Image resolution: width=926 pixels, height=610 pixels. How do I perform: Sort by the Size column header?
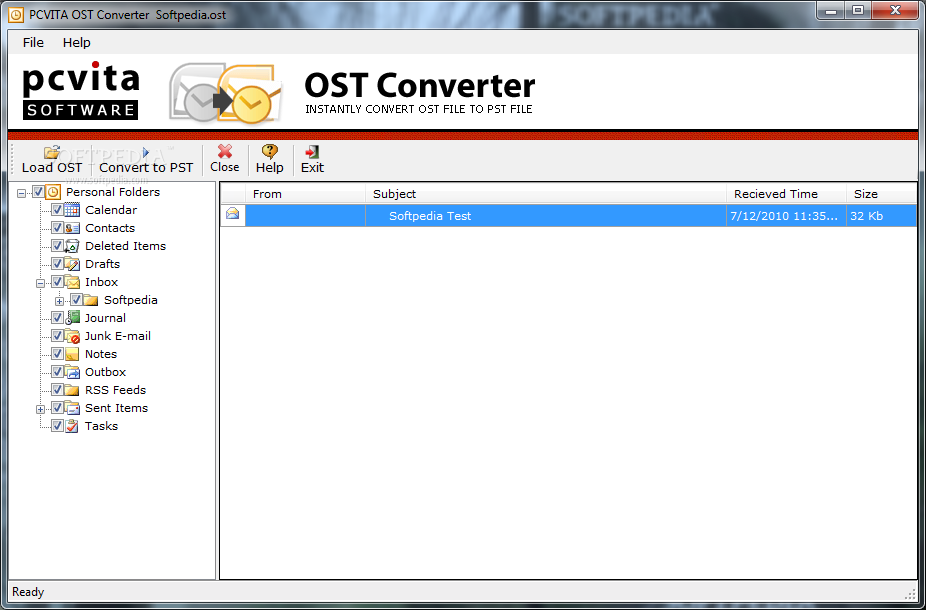tap(881, 194)
